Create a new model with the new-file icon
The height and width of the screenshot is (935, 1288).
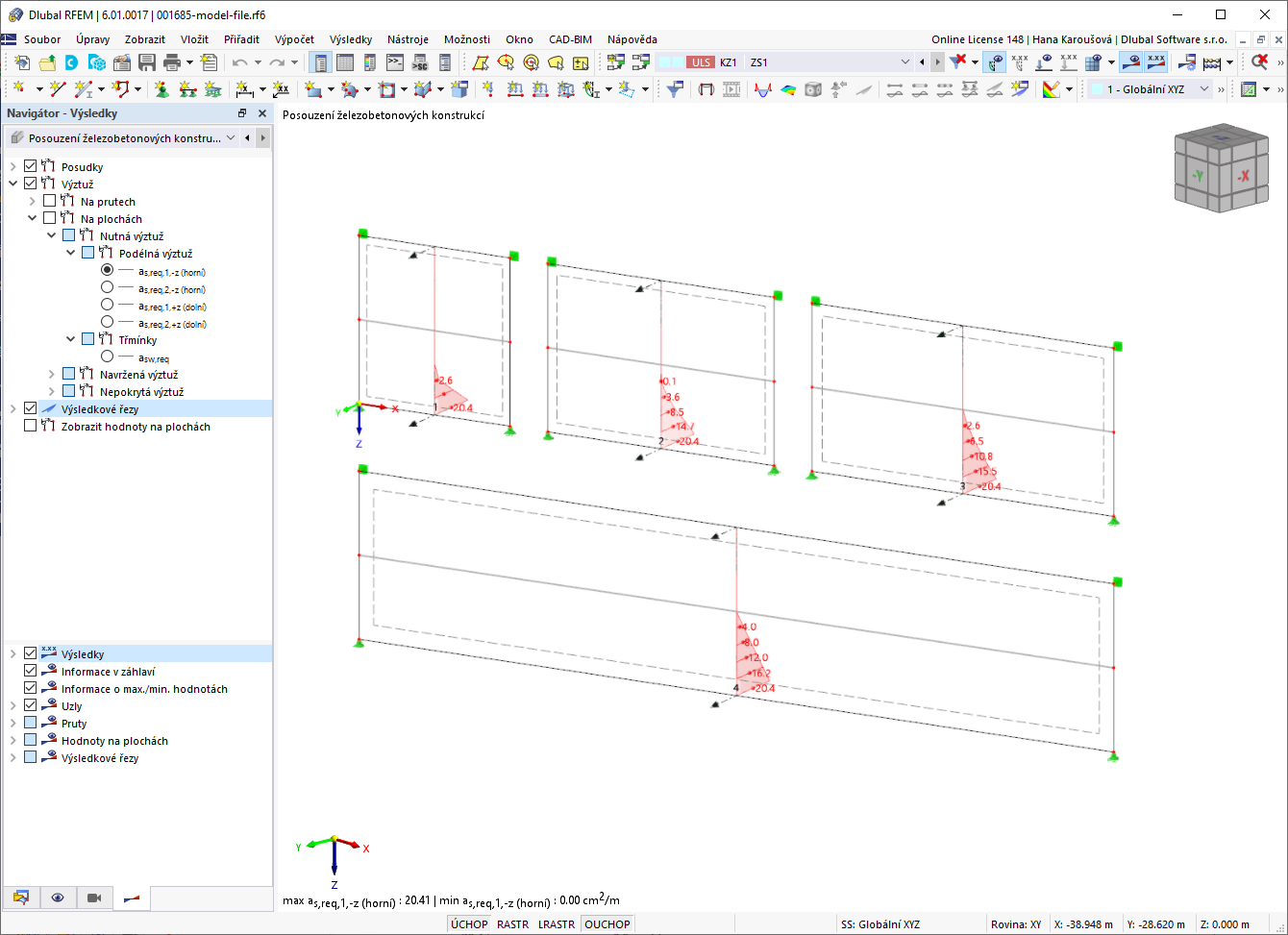tap(21, 62)
